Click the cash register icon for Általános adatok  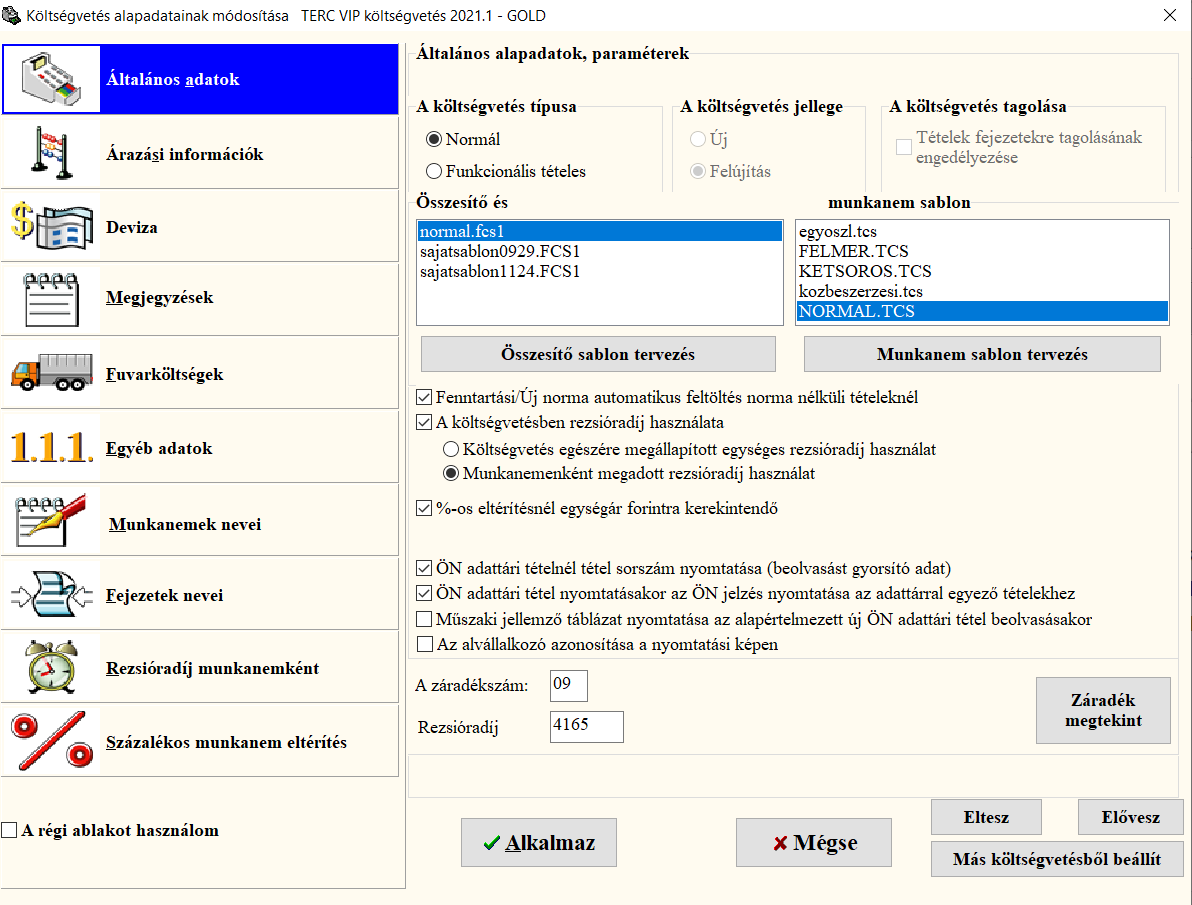51,79
